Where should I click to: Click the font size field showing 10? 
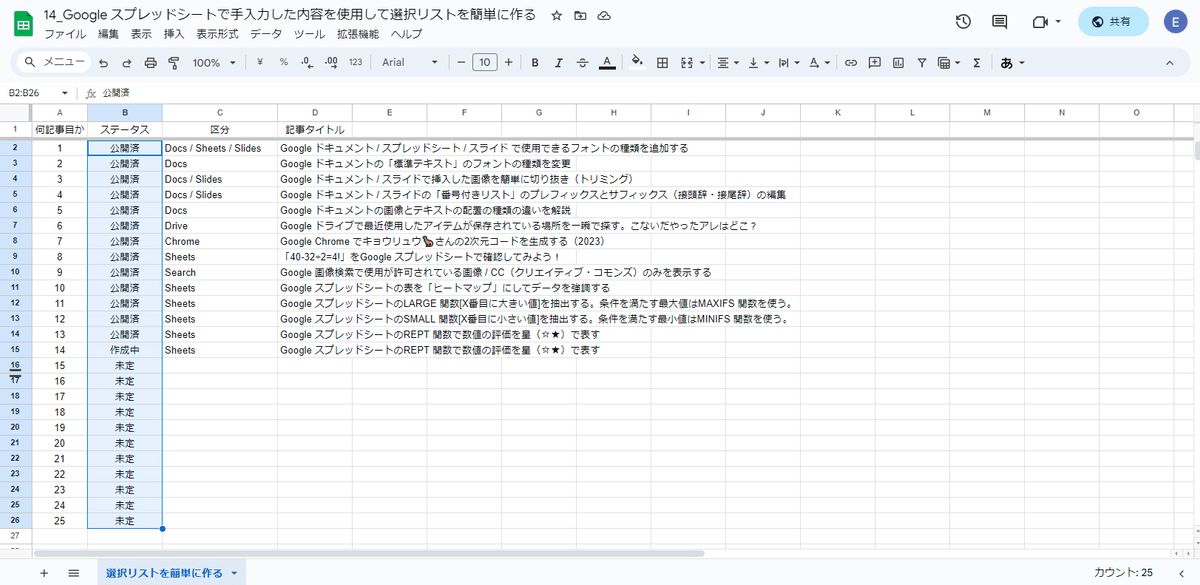click(485, 62)
